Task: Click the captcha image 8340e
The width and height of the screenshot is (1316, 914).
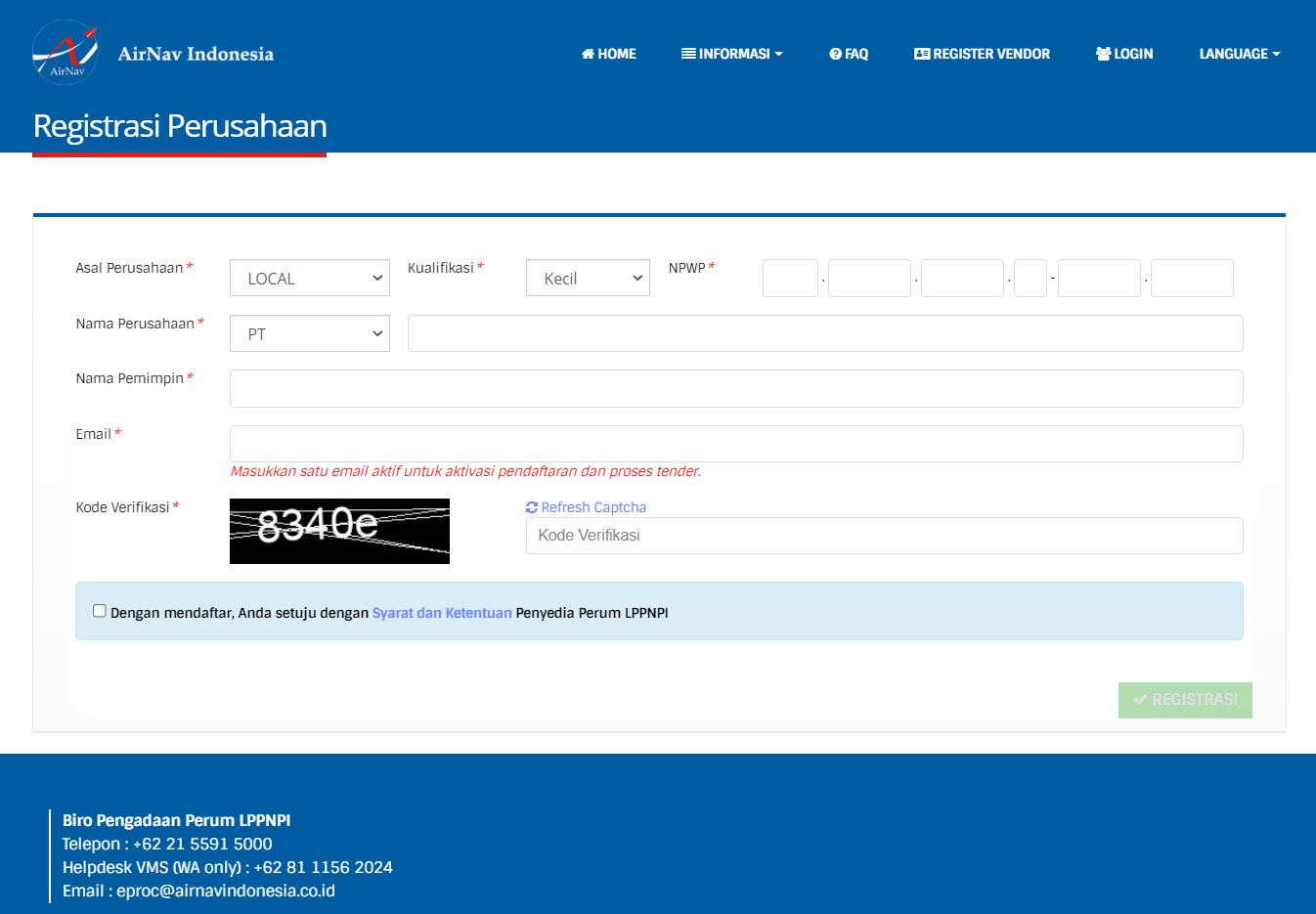Action: coord(339,531)
